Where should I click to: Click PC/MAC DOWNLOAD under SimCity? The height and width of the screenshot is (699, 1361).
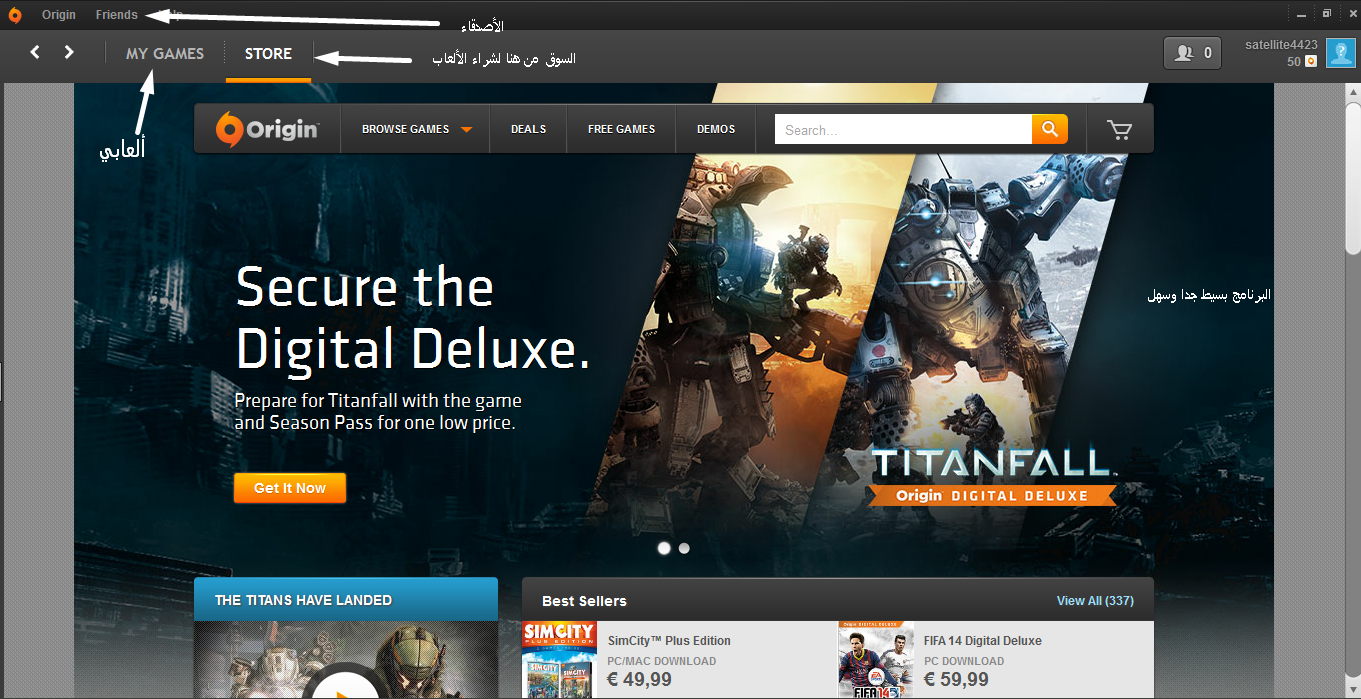tap(662, 661)
